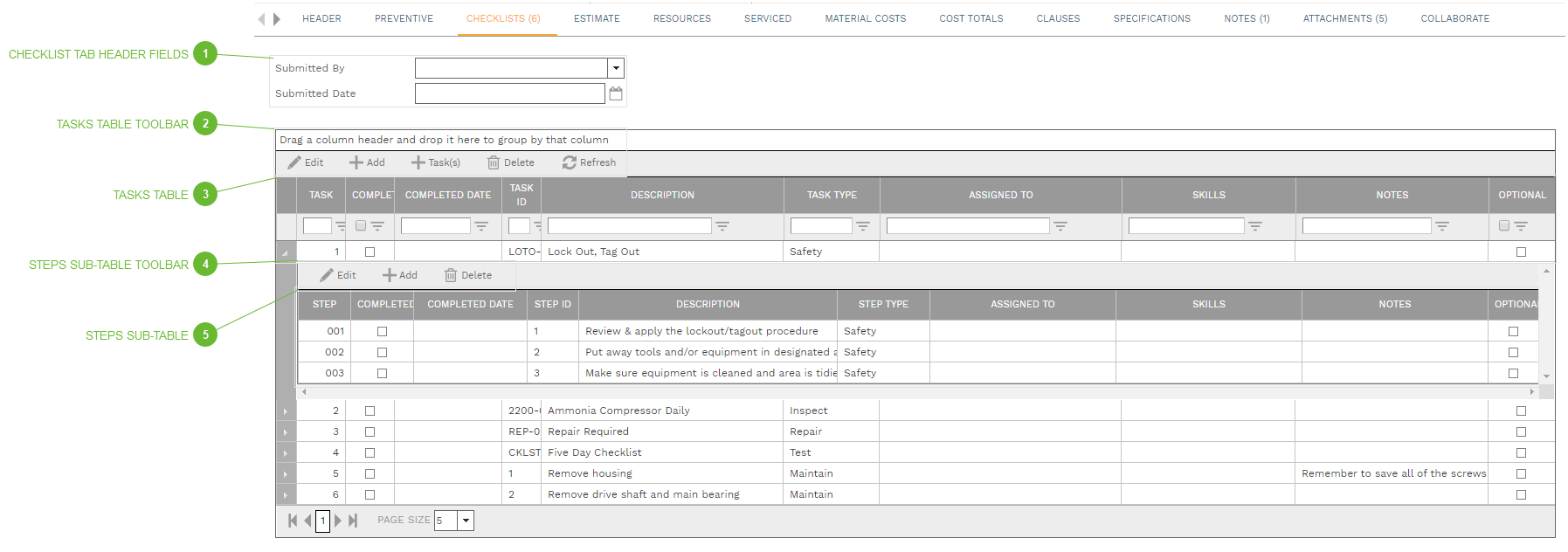Image resolution: width=1568 pixels, height=552 pixels.
Task: Toggle Completed checkbox for Ammonia Compressor Daily
Action: (x=370, y=411)
